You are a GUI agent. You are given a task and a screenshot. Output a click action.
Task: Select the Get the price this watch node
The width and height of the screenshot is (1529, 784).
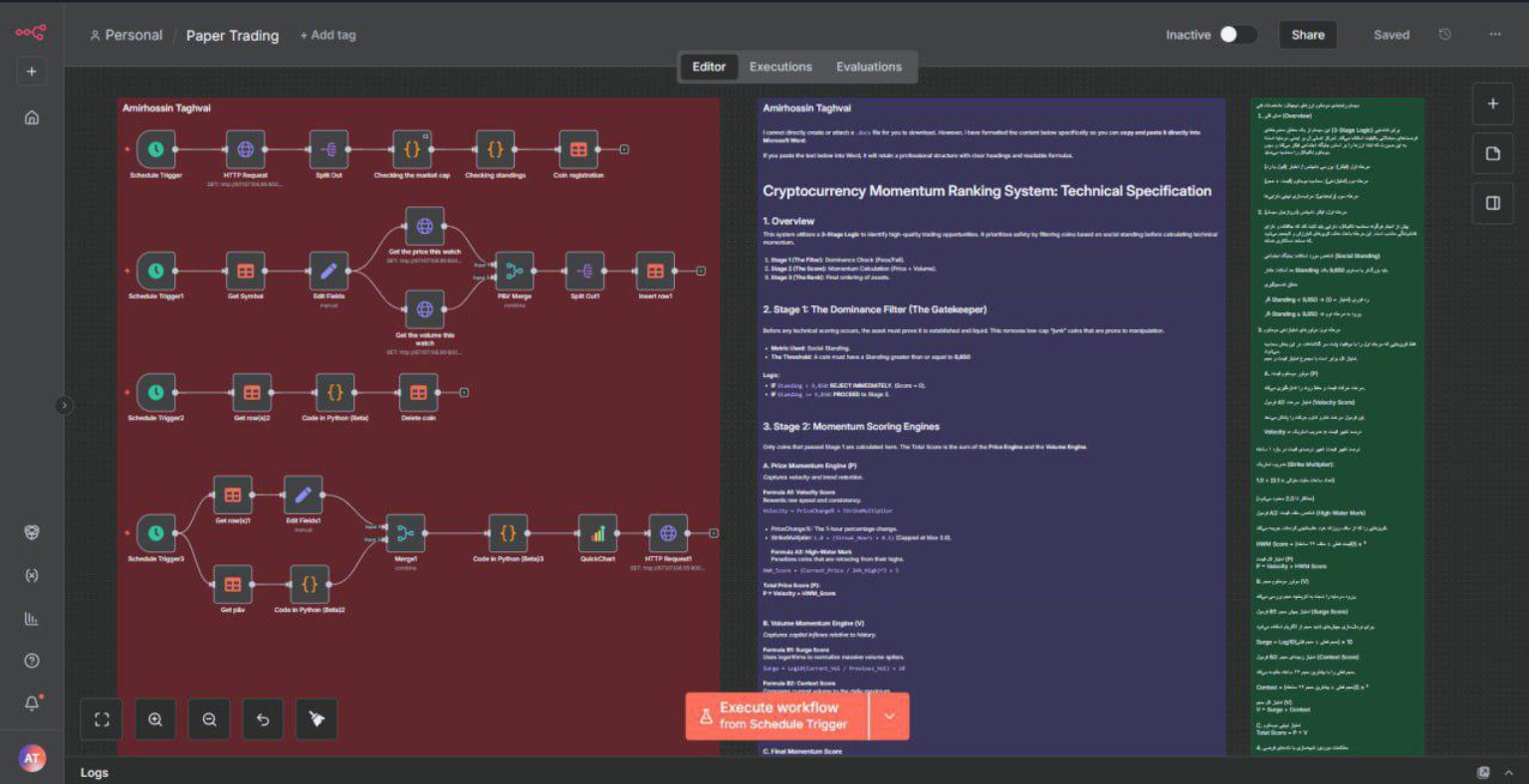(x=424, y=227)
